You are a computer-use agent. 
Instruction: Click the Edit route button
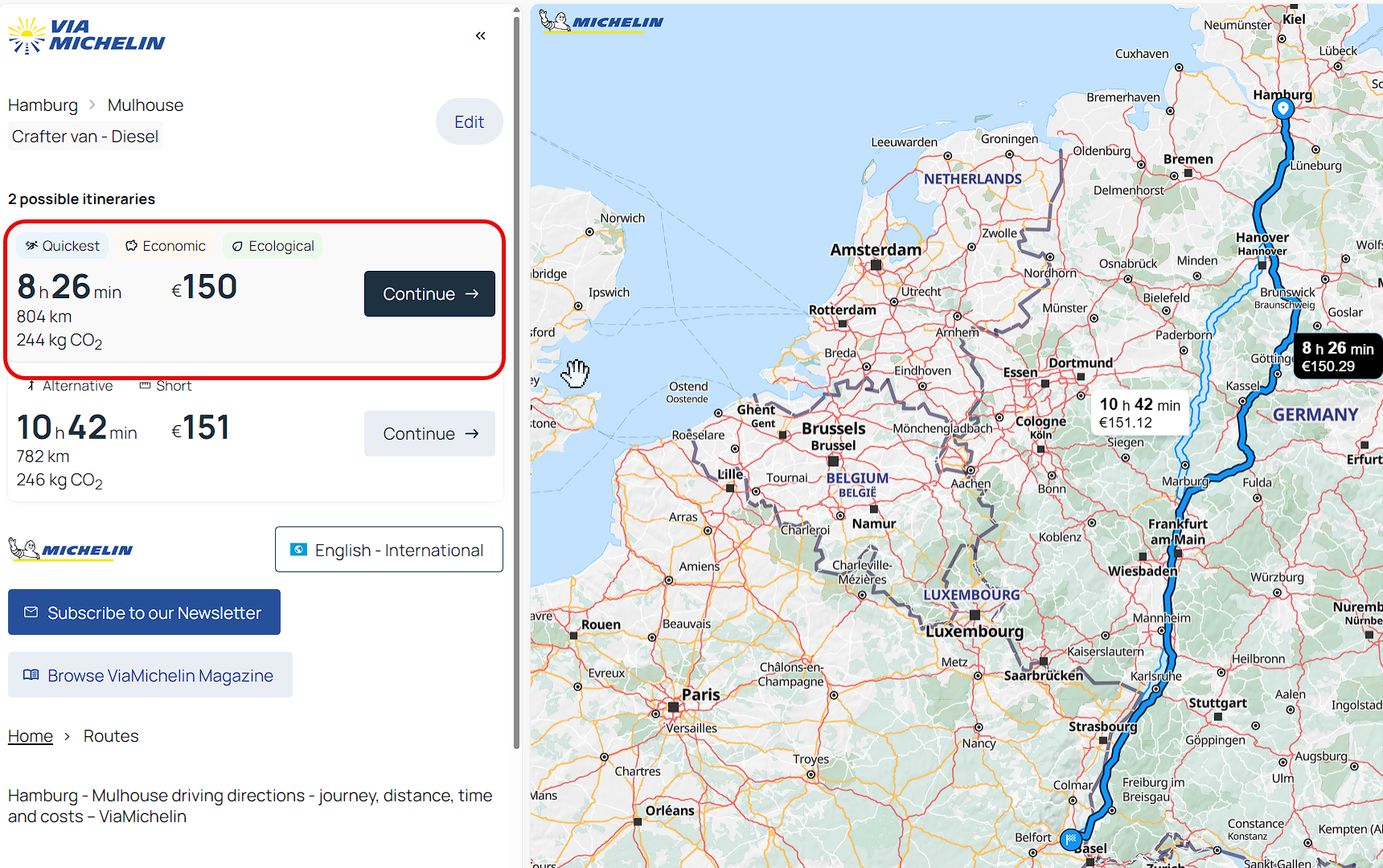point(470,121)
